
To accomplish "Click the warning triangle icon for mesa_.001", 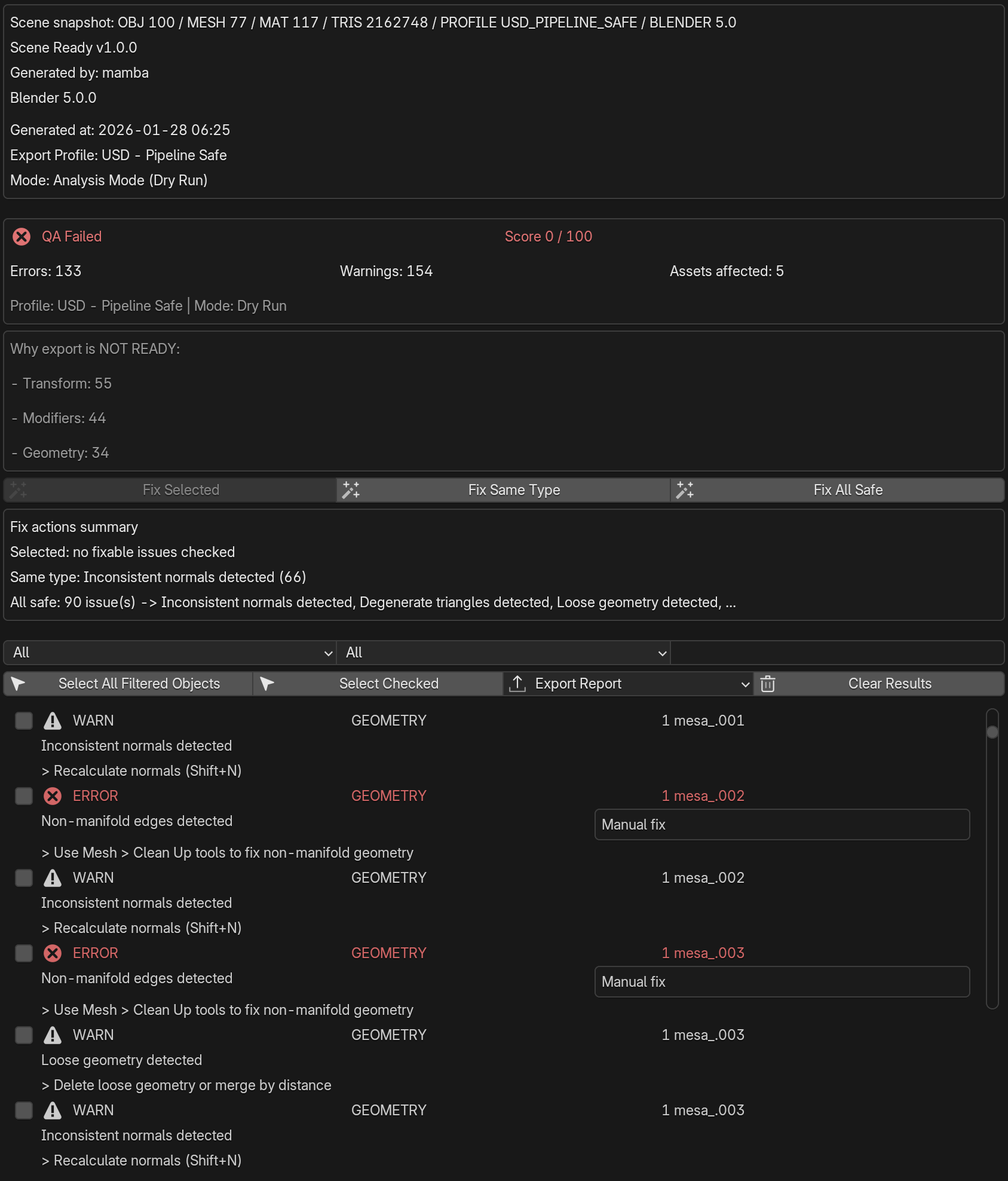I will 53,721.
